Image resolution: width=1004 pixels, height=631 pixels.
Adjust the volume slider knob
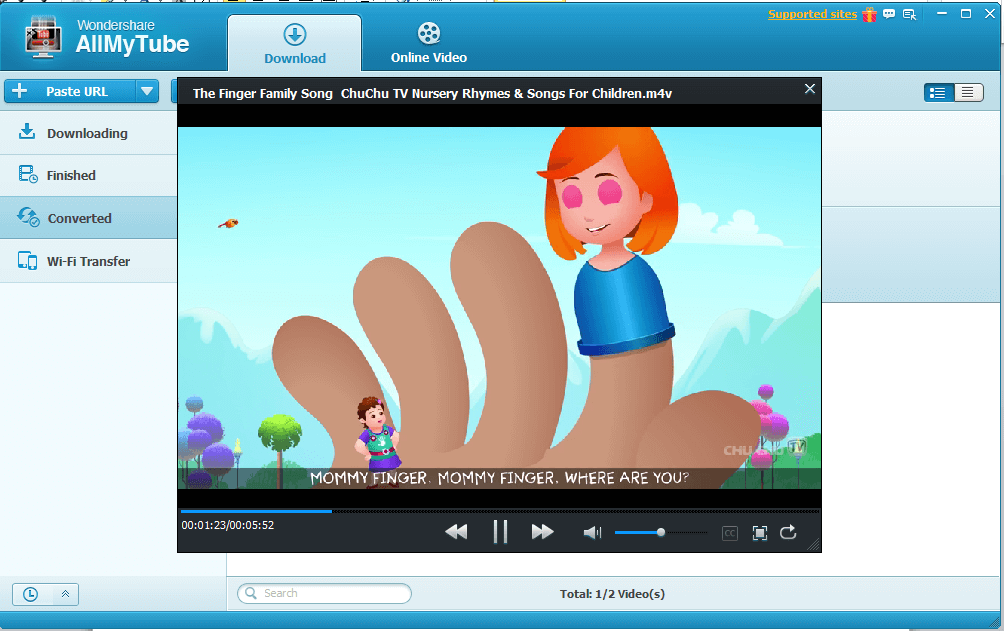(x=660, y=532)
